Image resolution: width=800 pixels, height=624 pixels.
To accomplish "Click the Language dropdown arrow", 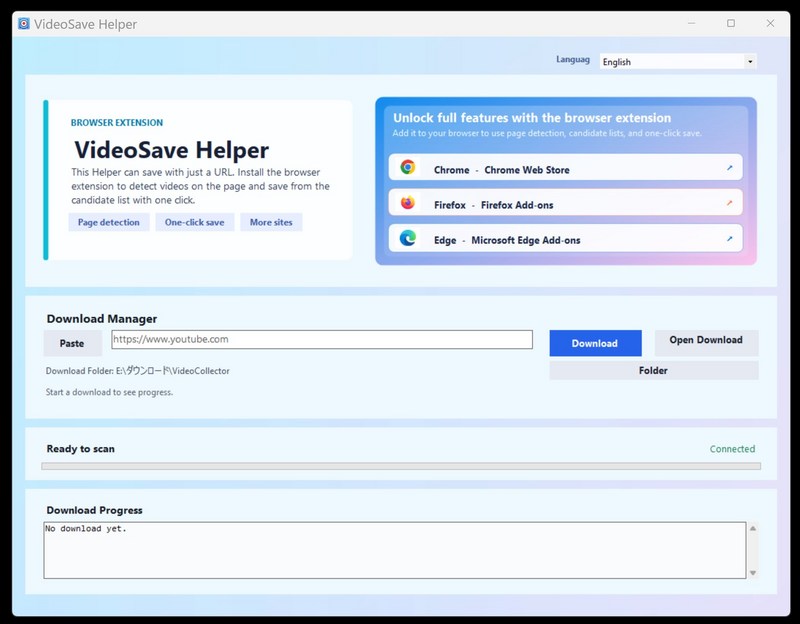I will (x=750, y=62).
